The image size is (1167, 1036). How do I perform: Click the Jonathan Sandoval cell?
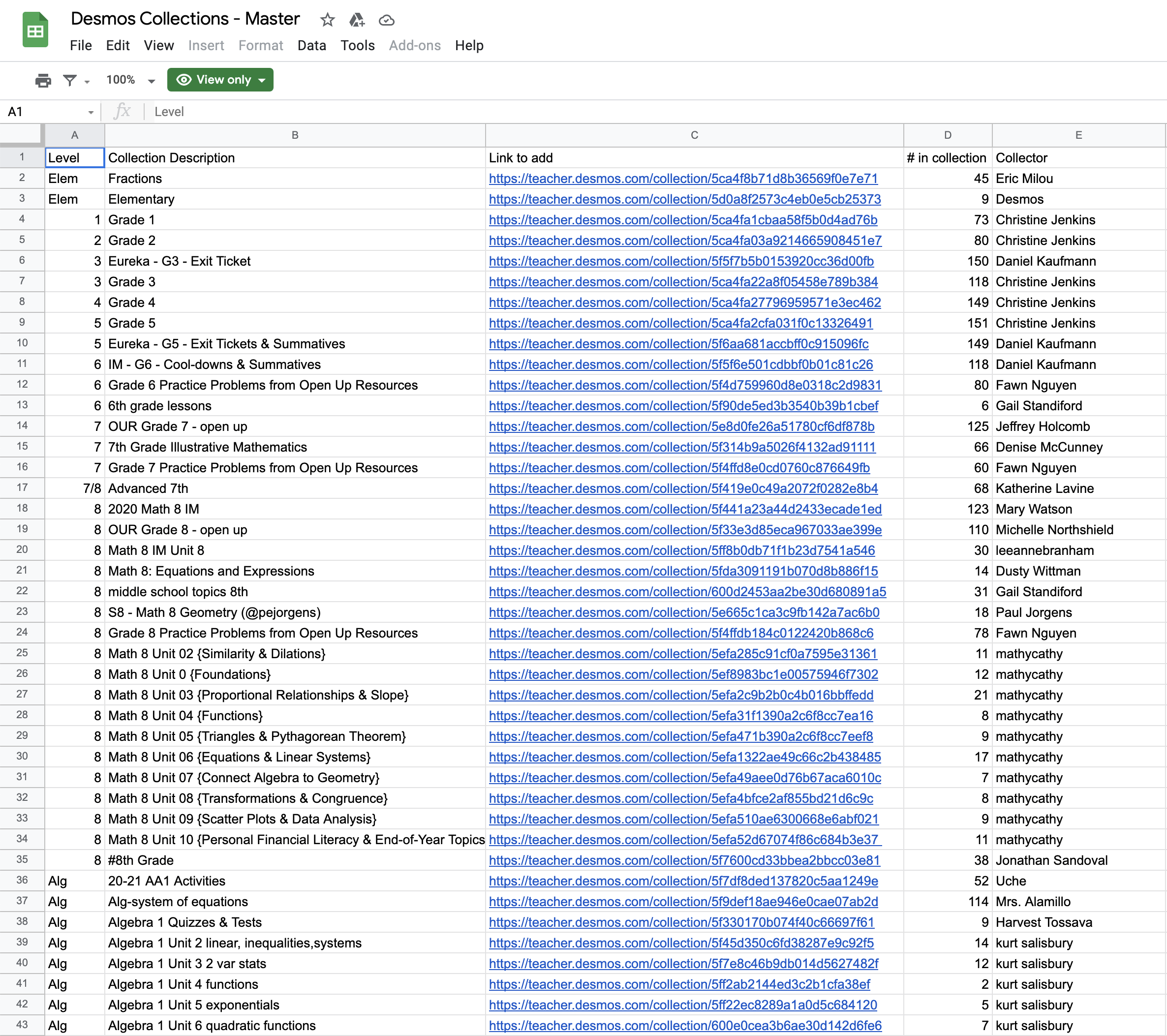tap(1078, 860)
